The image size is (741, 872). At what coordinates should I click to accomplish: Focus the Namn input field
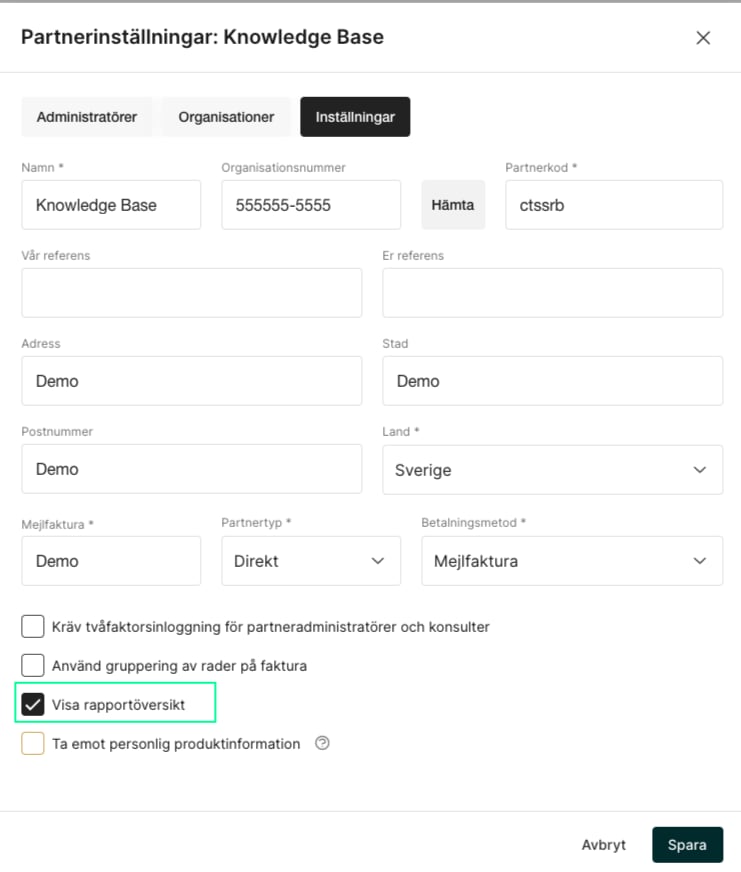click(111, 205)
